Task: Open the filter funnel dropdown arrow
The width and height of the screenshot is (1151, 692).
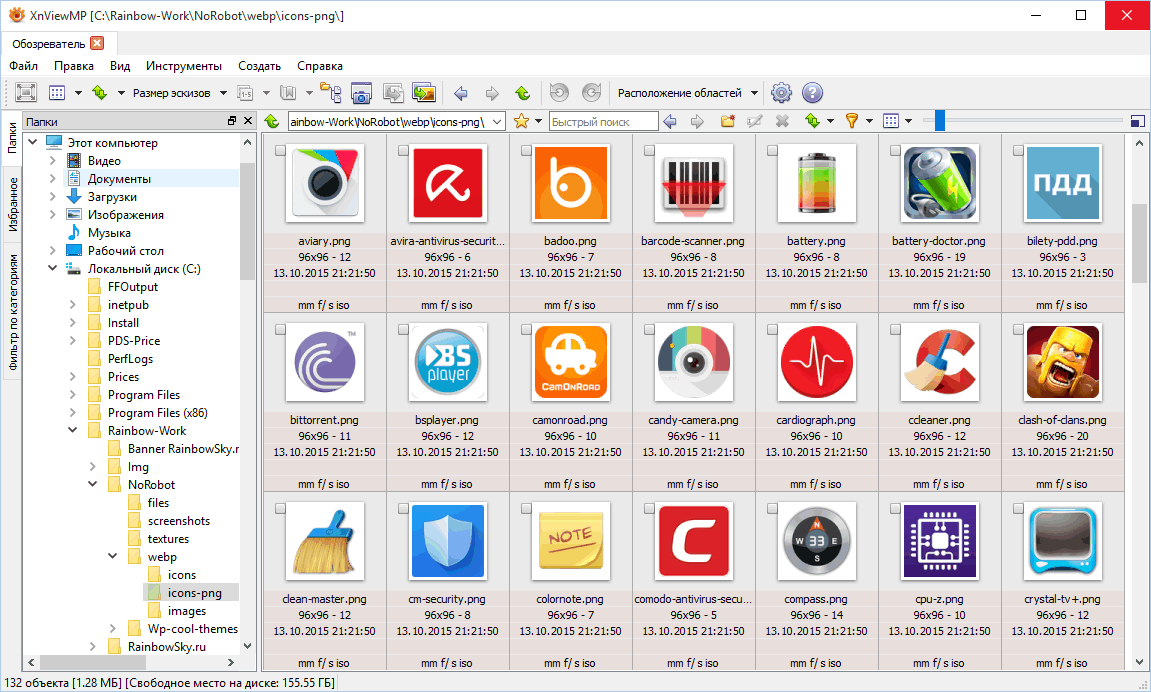Action: pyautogui.click(x=869, y=121)
